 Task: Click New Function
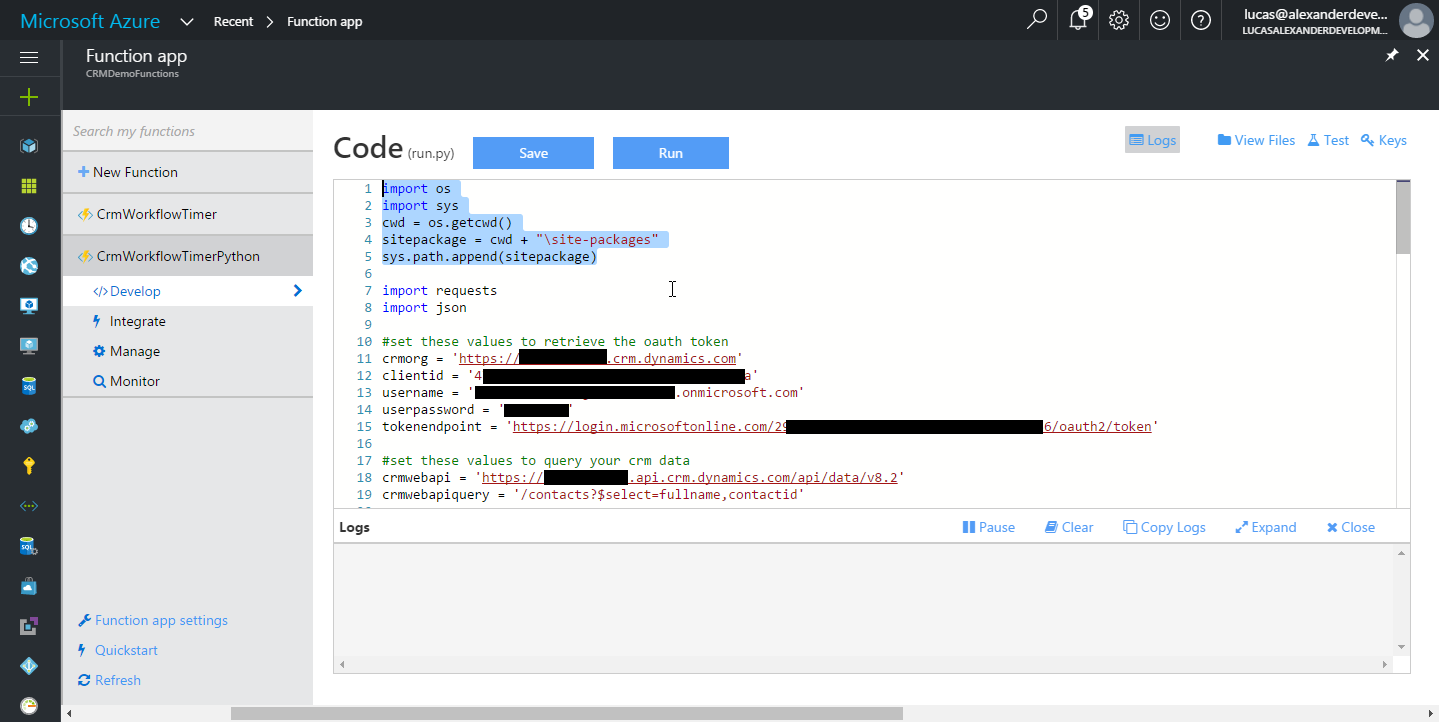coord(188,172)
